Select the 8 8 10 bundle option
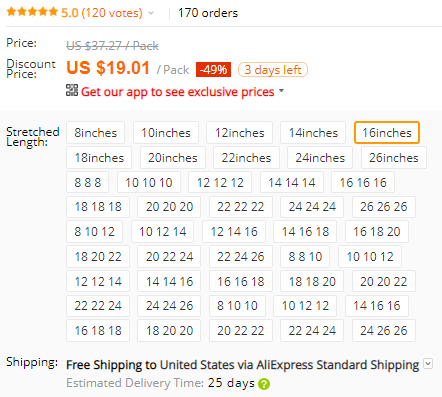The image size is (442, 397). point(305,256)
